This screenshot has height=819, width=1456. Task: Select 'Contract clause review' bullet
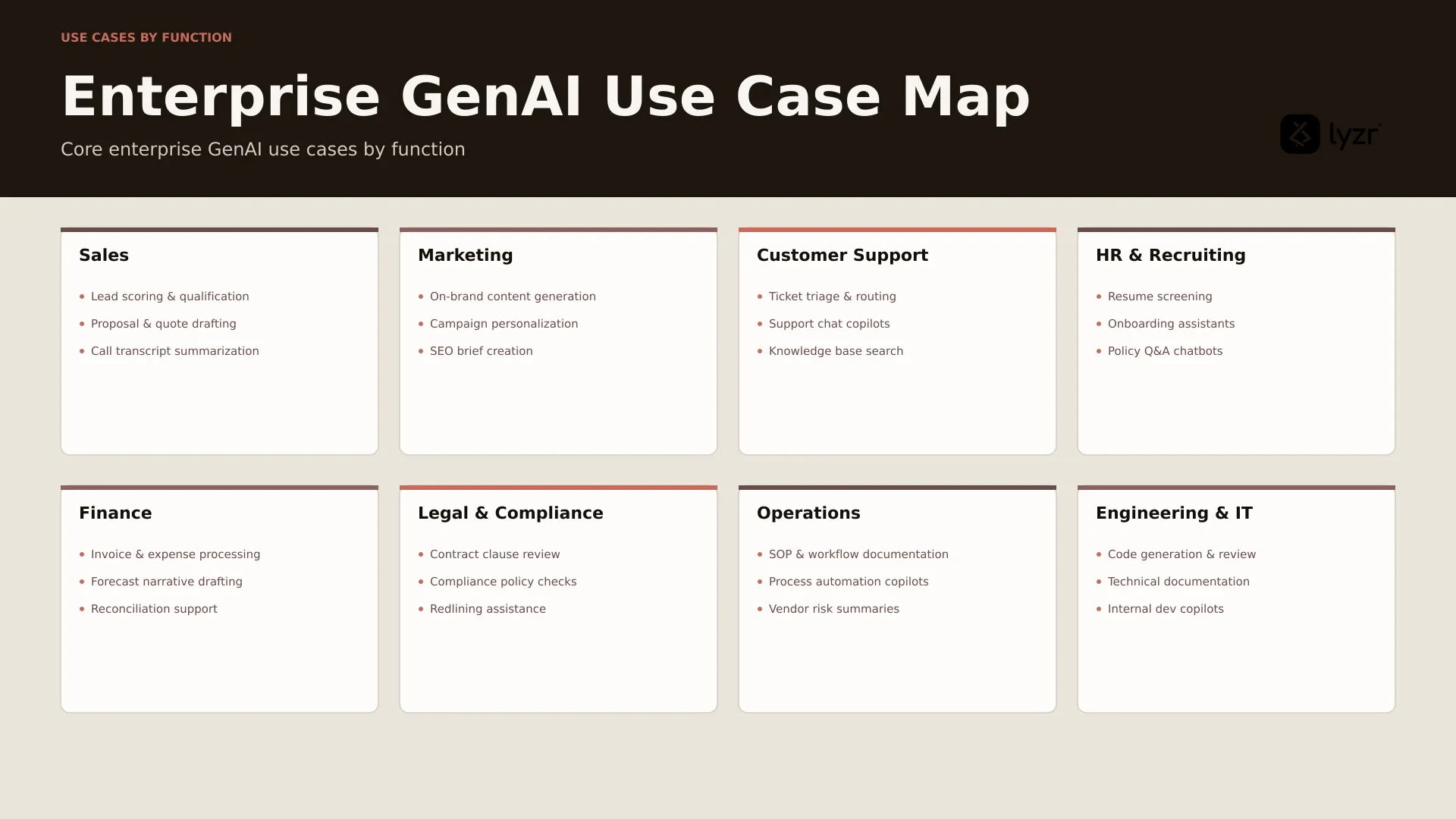tap(495, 554)
